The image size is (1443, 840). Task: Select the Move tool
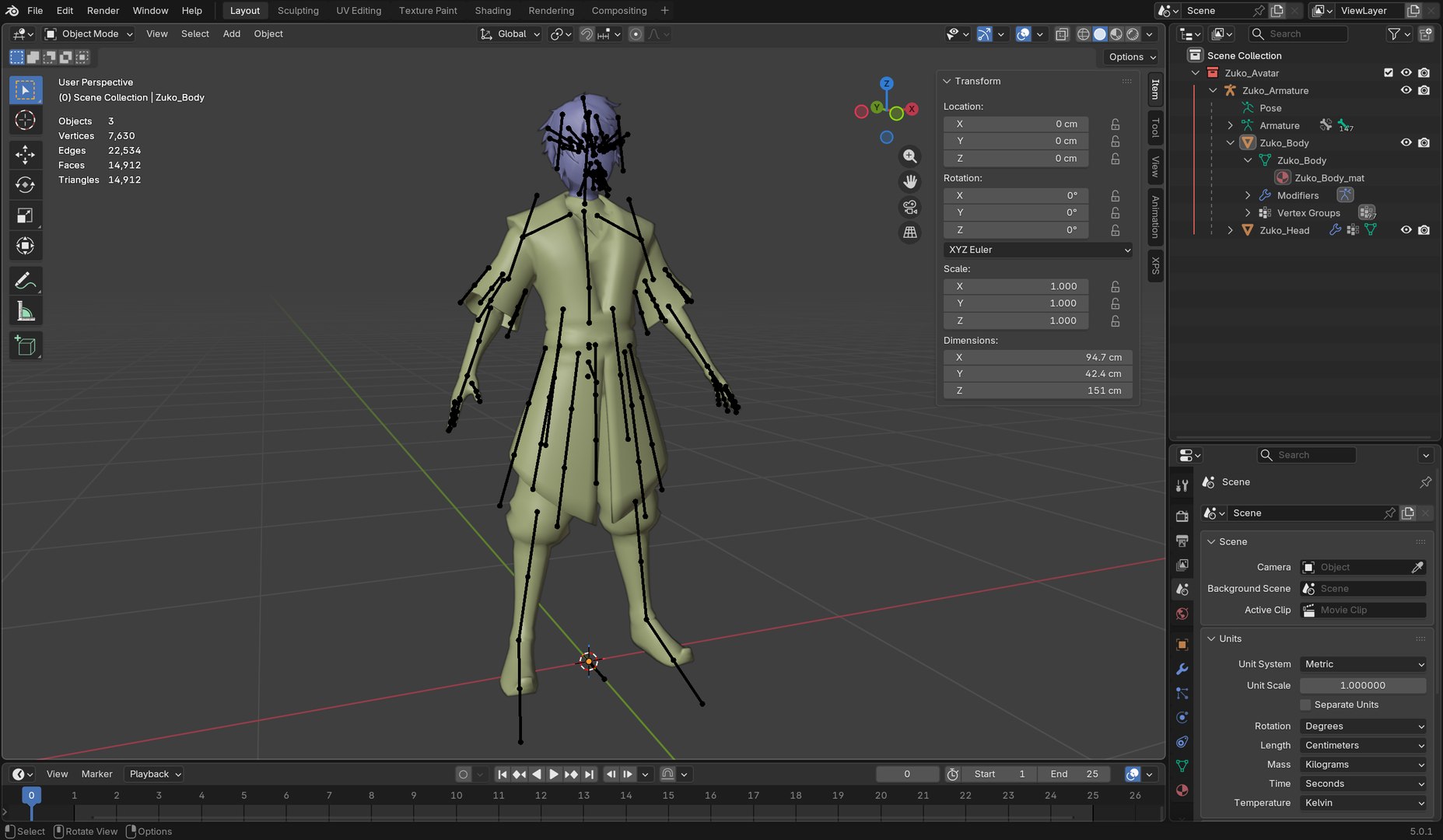[25, 155]
